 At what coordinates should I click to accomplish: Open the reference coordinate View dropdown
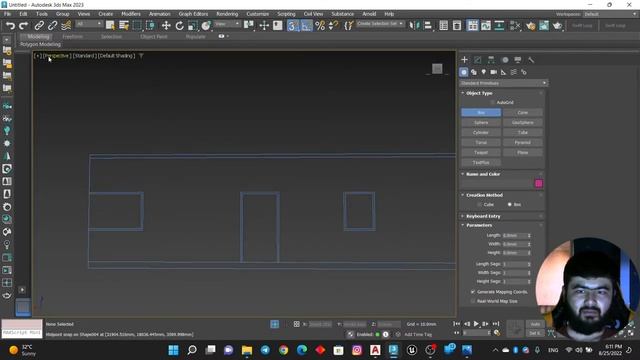click(227, 24)
